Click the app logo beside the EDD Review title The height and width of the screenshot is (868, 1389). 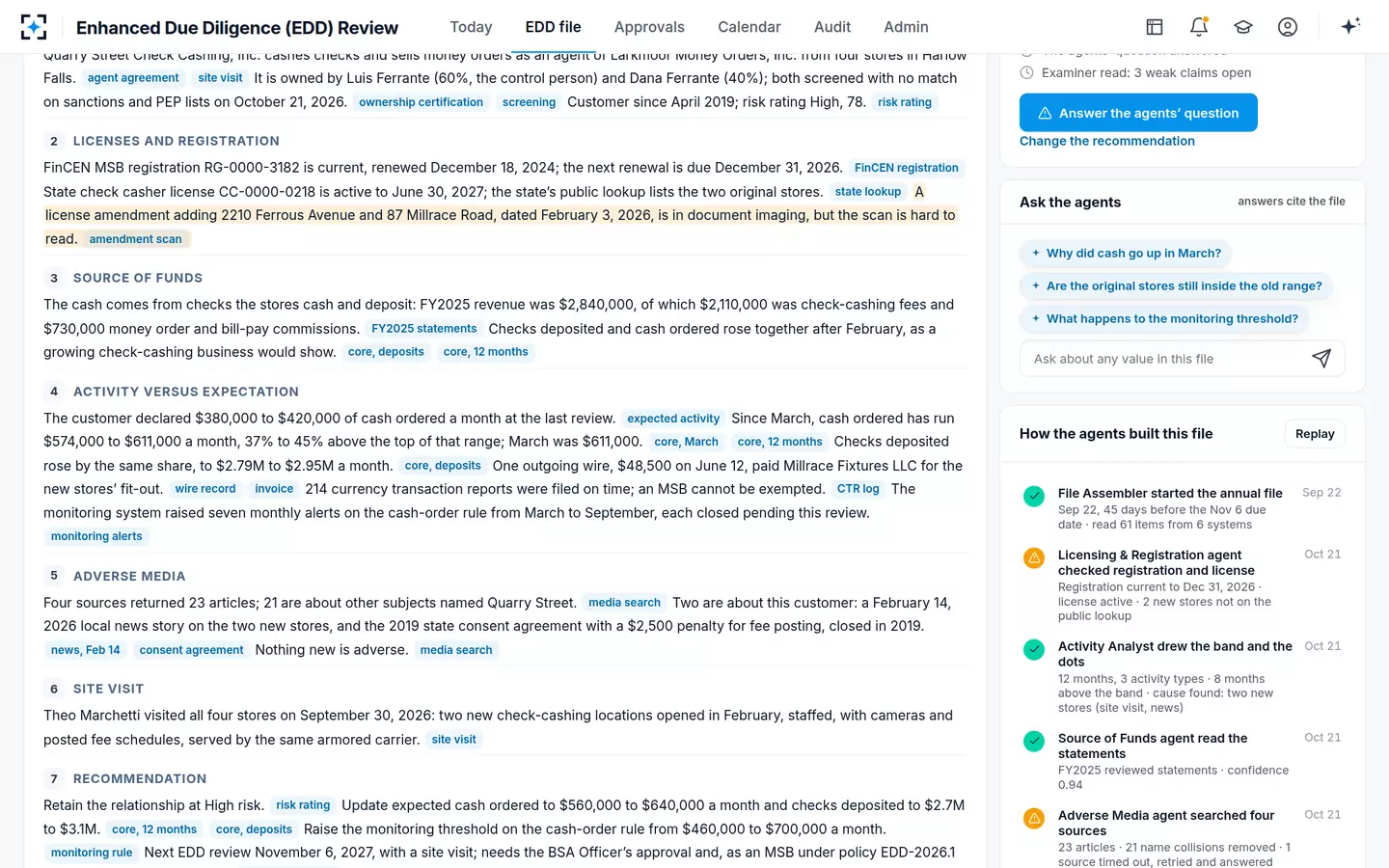click(x=34, y=27)
